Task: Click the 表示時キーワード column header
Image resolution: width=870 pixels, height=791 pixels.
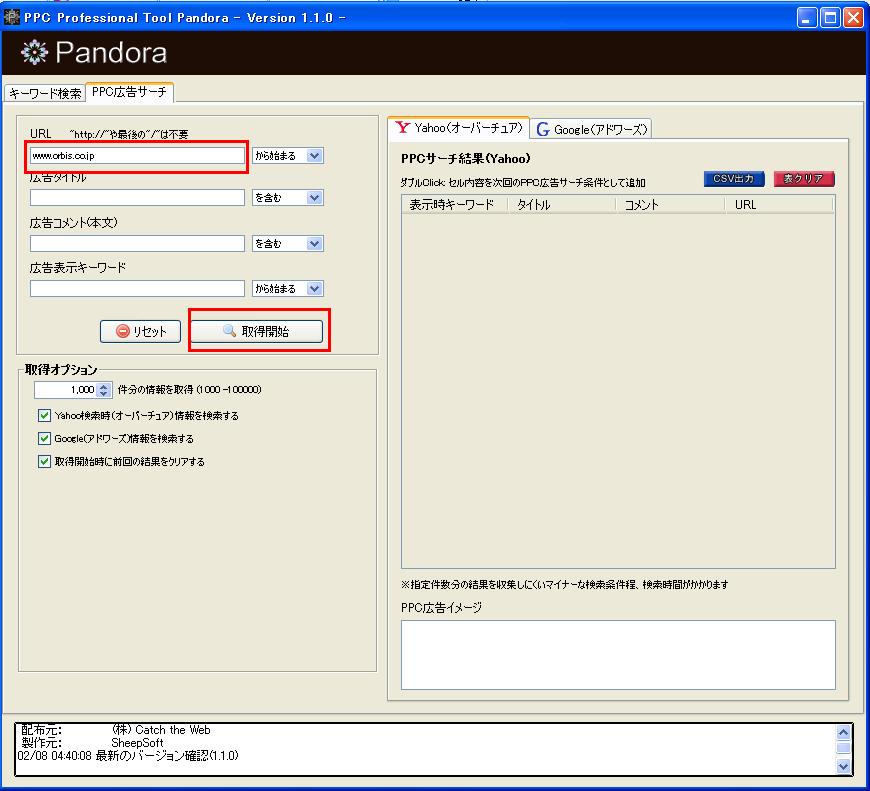Action: [454, 205]
